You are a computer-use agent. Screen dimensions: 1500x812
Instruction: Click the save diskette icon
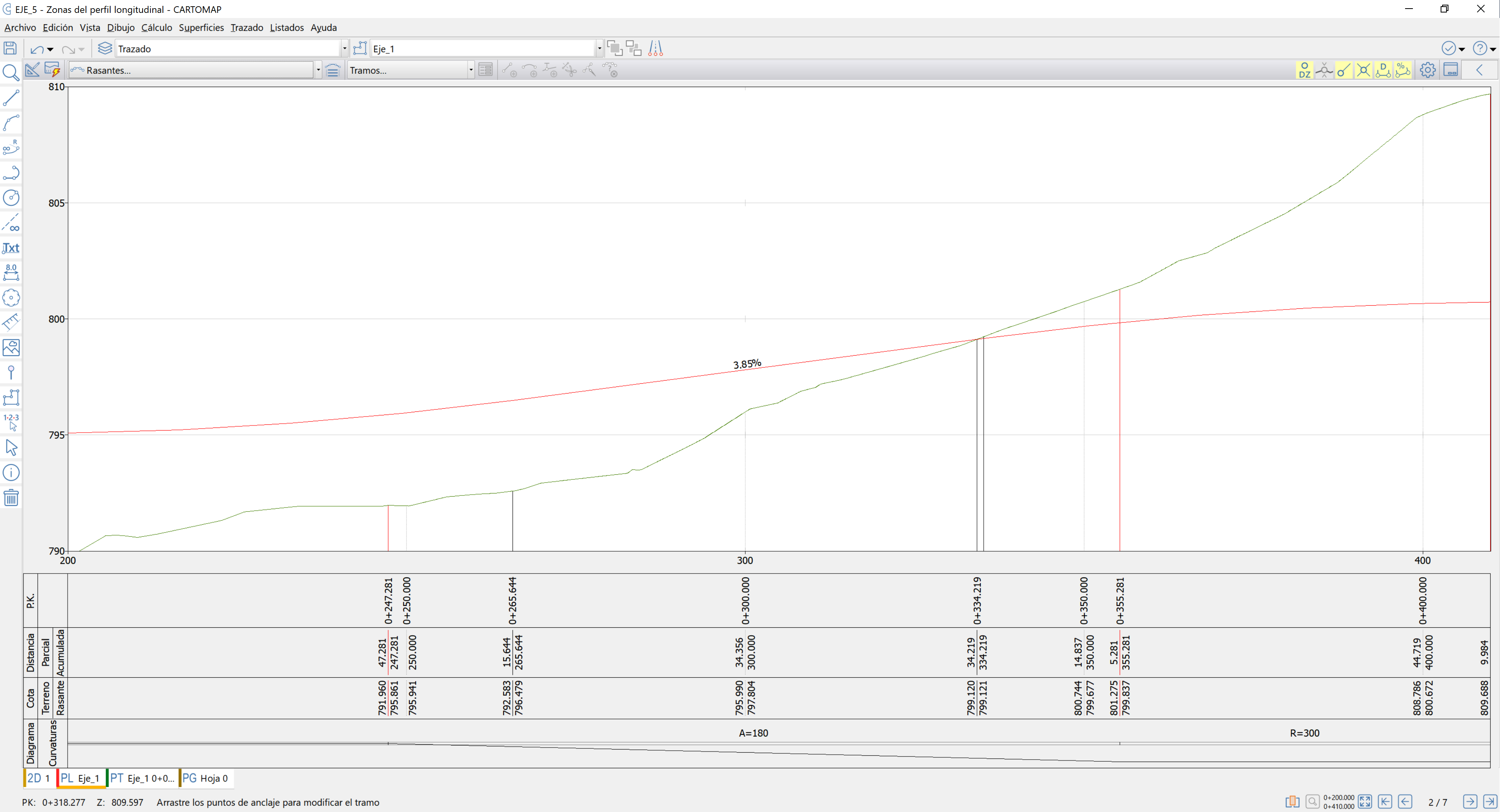tap(10, 49)
